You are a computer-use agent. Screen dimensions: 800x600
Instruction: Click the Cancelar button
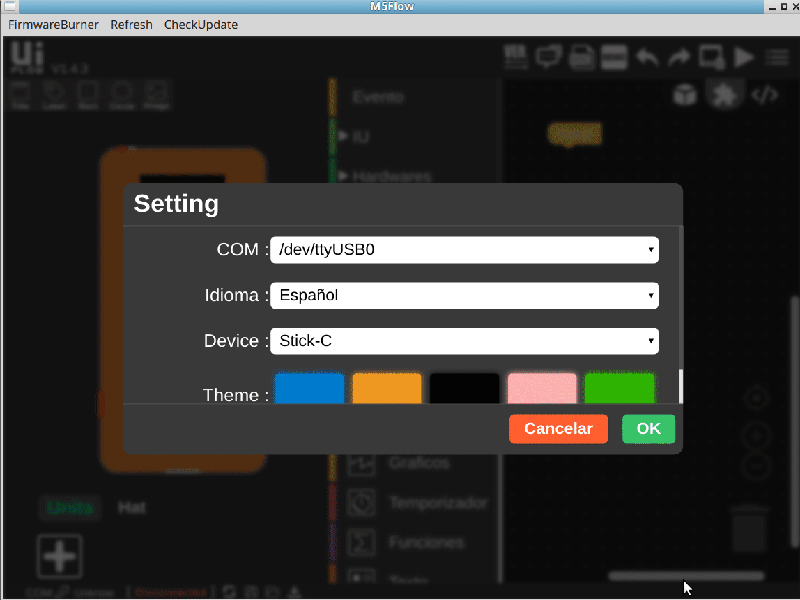(558, 429)
